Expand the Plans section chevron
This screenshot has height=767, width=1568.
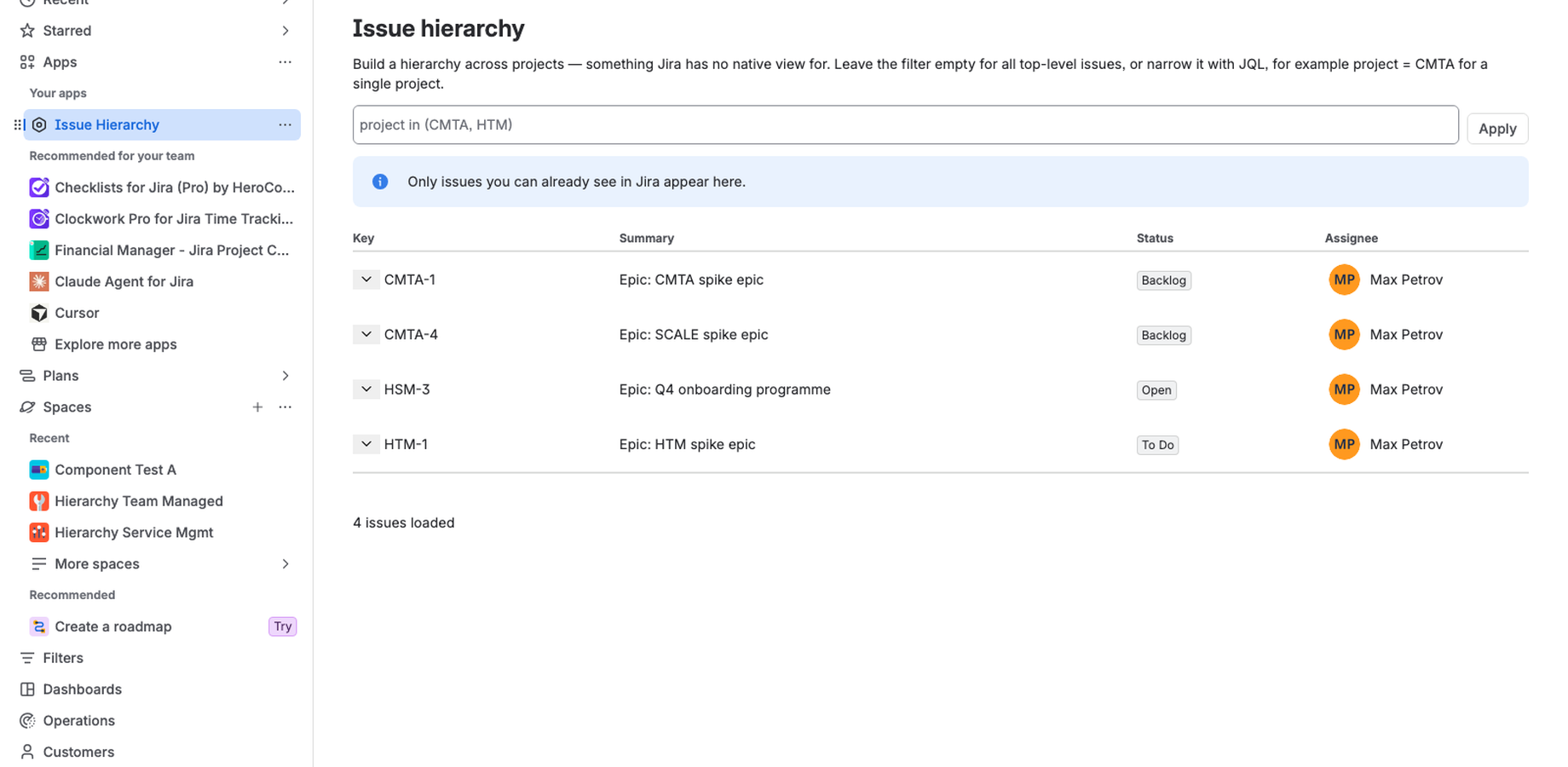click(285, 376)
